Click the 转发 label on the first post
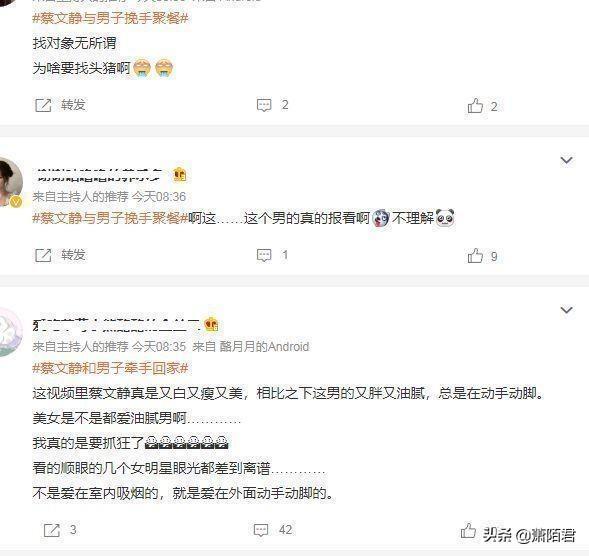This screenshot has height=556, width=589. [x=74, y=105]
